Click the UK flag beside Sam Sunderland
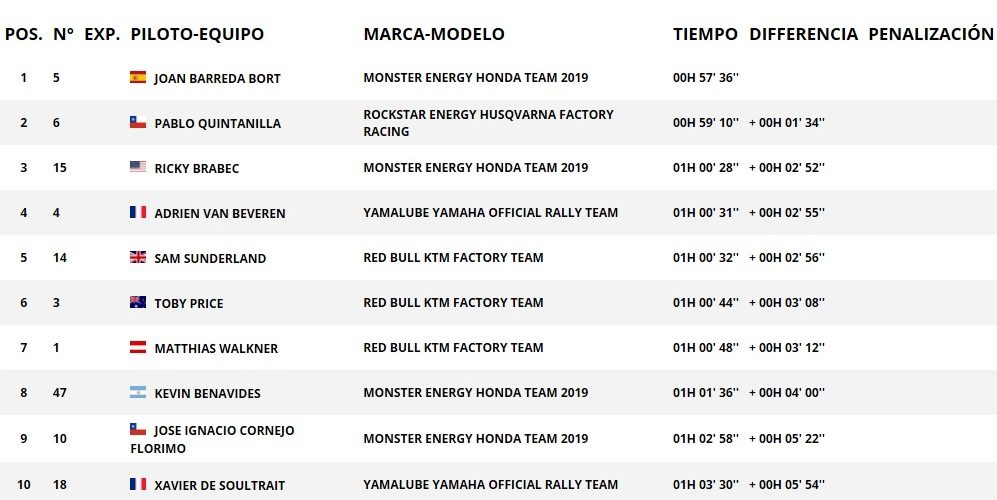 (138, 257)
